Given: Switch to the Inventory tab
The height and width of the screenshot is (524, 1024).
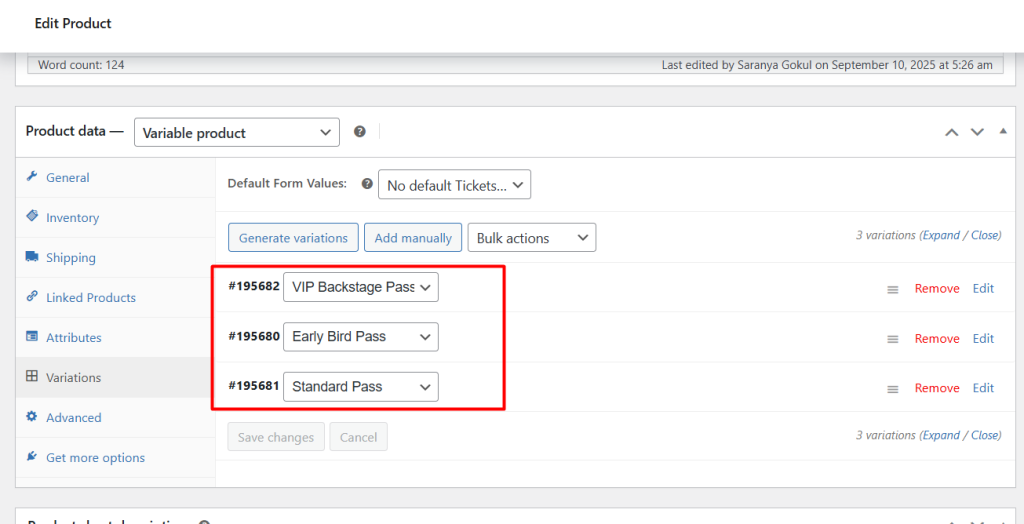Looking at the screenshot, I should coord(72,218).
